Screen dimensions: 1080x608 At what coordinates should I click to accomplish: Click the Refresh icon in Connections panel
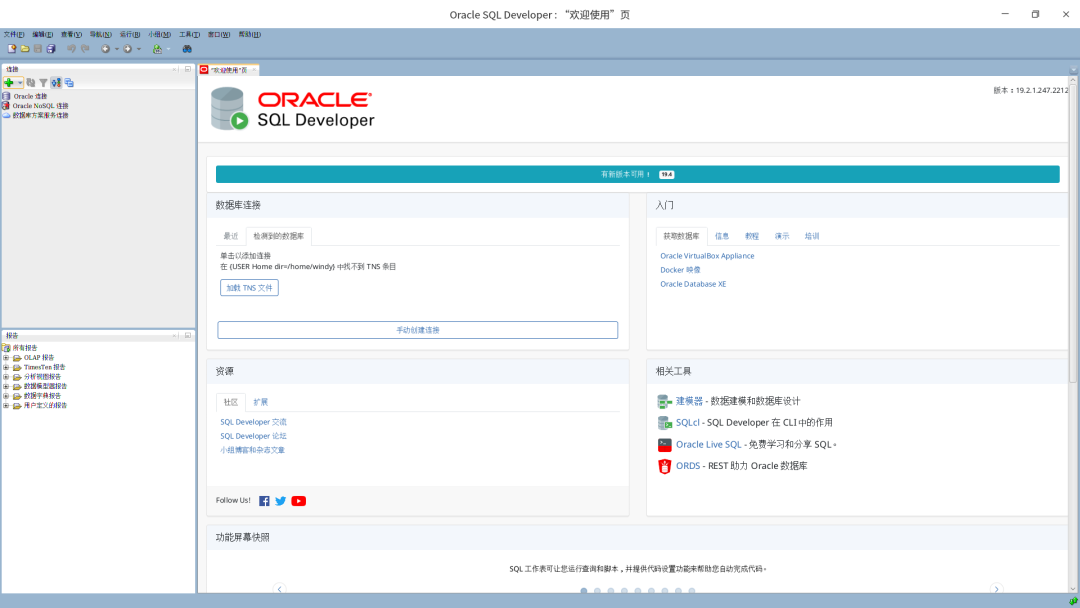point(31,83)
